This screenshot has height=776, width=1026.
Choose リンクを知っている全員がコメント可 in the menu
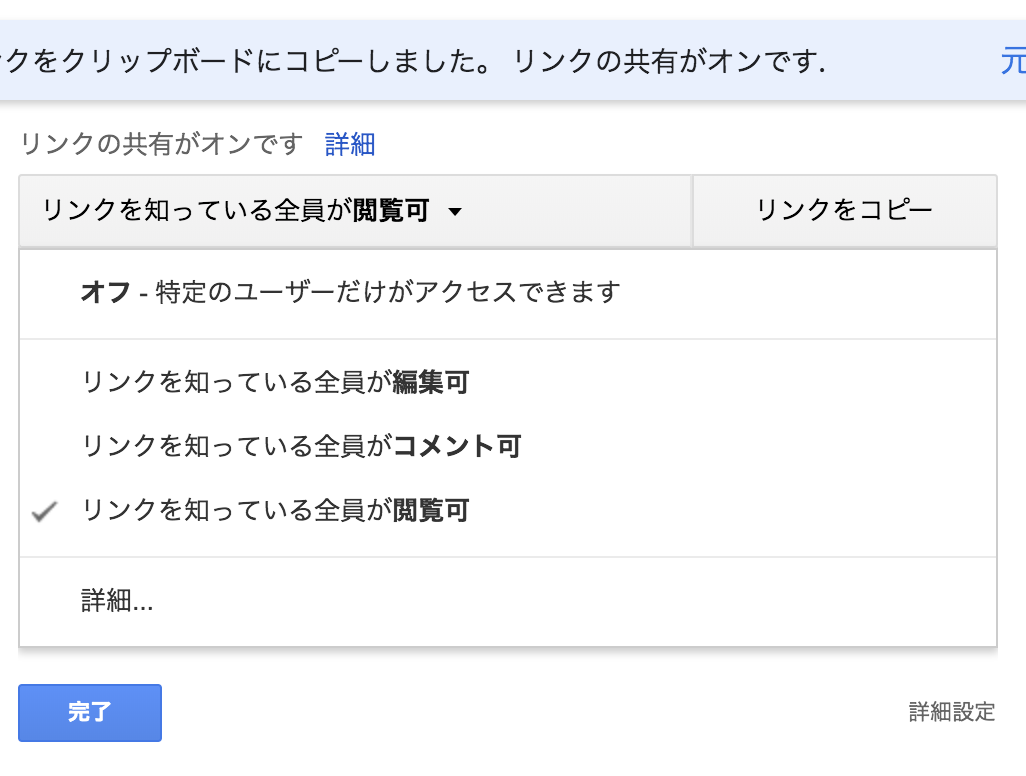(x=301, y=446)
